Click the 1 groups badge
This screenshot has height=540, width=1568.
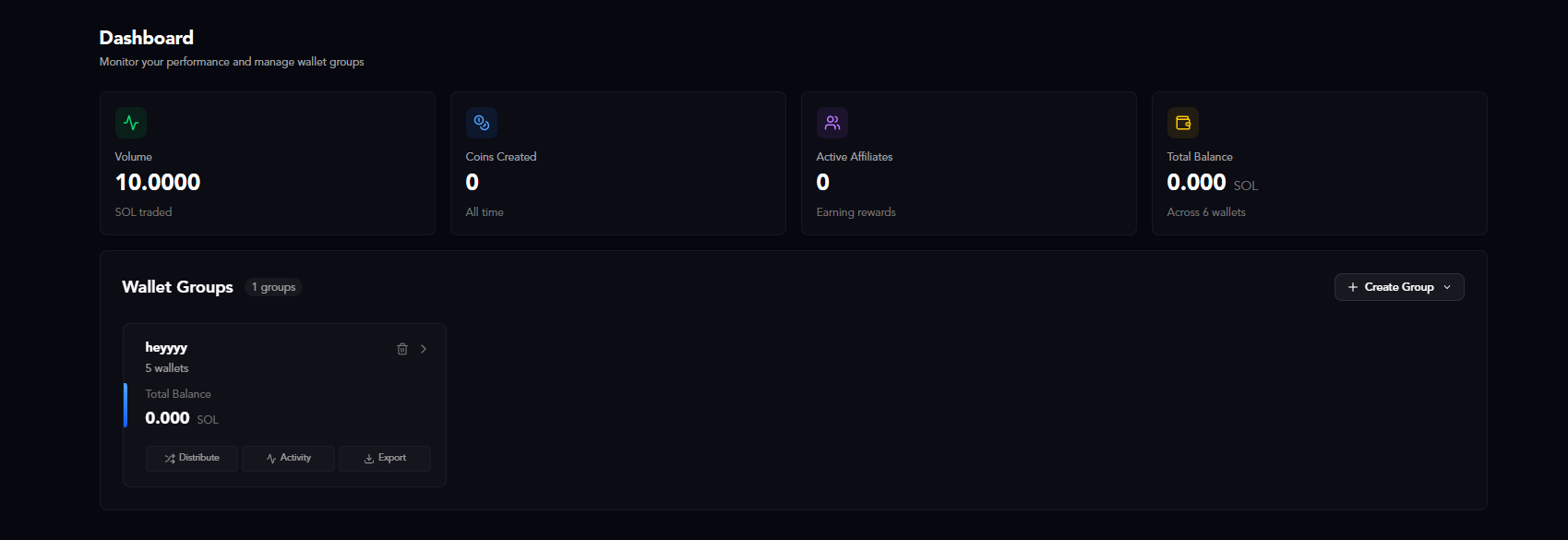[x=273, y=287]
